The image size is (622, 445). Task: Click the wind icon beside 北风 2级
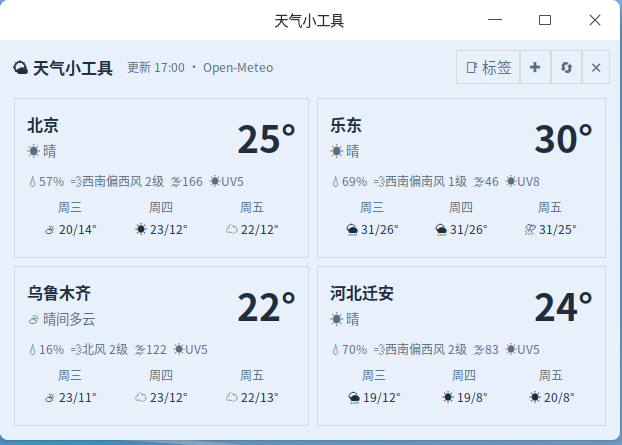click(x=76, y=350)
